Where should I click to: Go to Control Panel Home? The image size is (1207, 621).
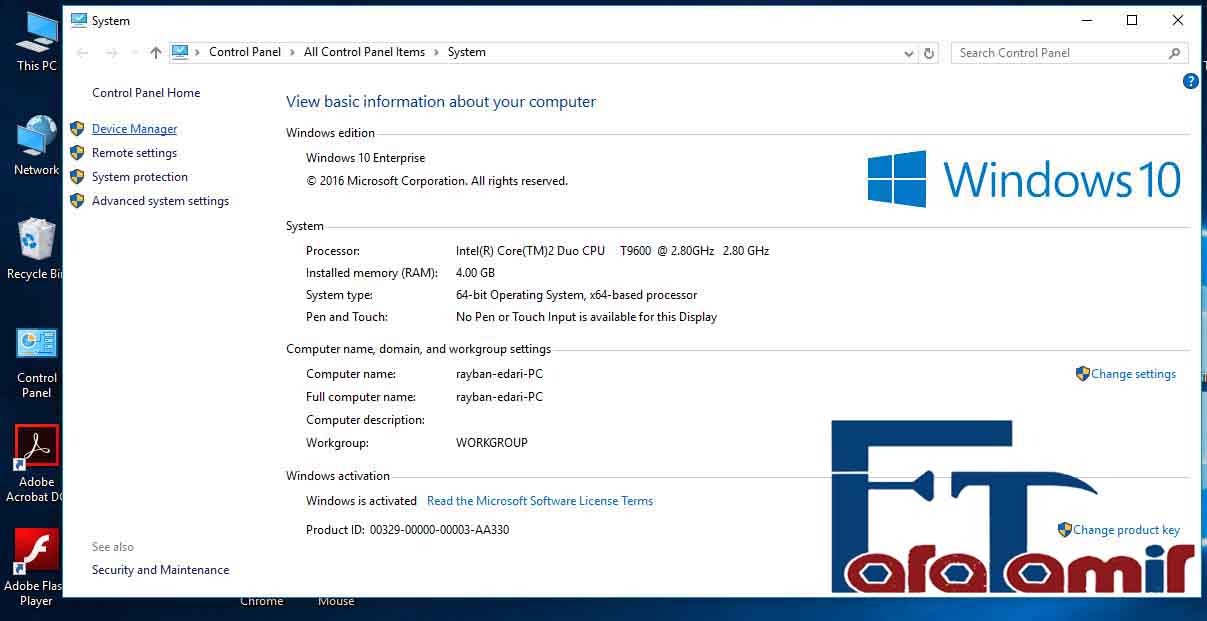point(146,93)
